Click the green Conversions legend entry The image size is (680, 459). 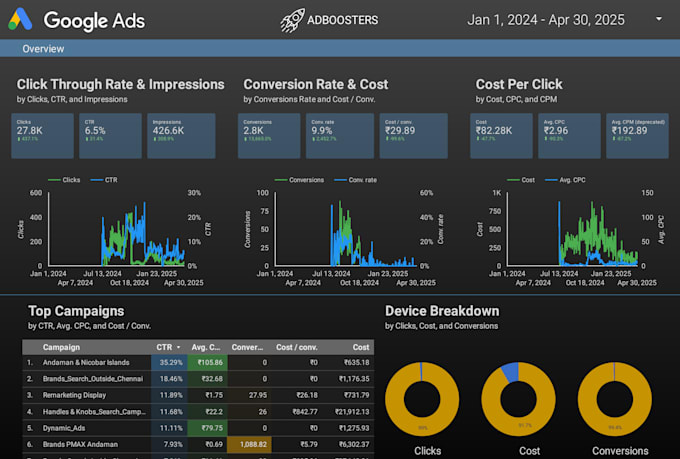(x=299, y=180)
